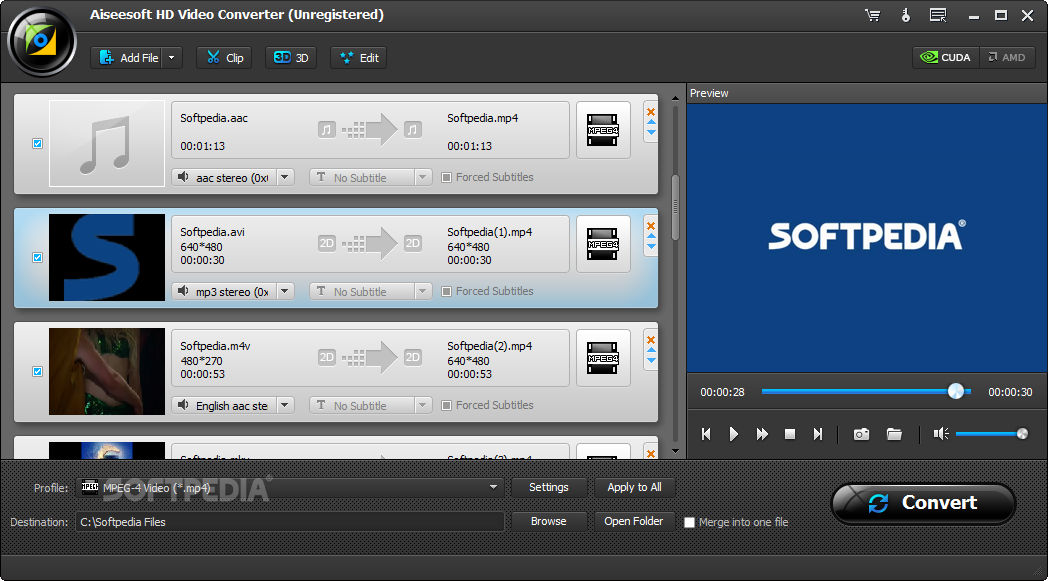This screenshot has width=1048, height=581.
Task: Click the Settings button
Action: [549, 487]
